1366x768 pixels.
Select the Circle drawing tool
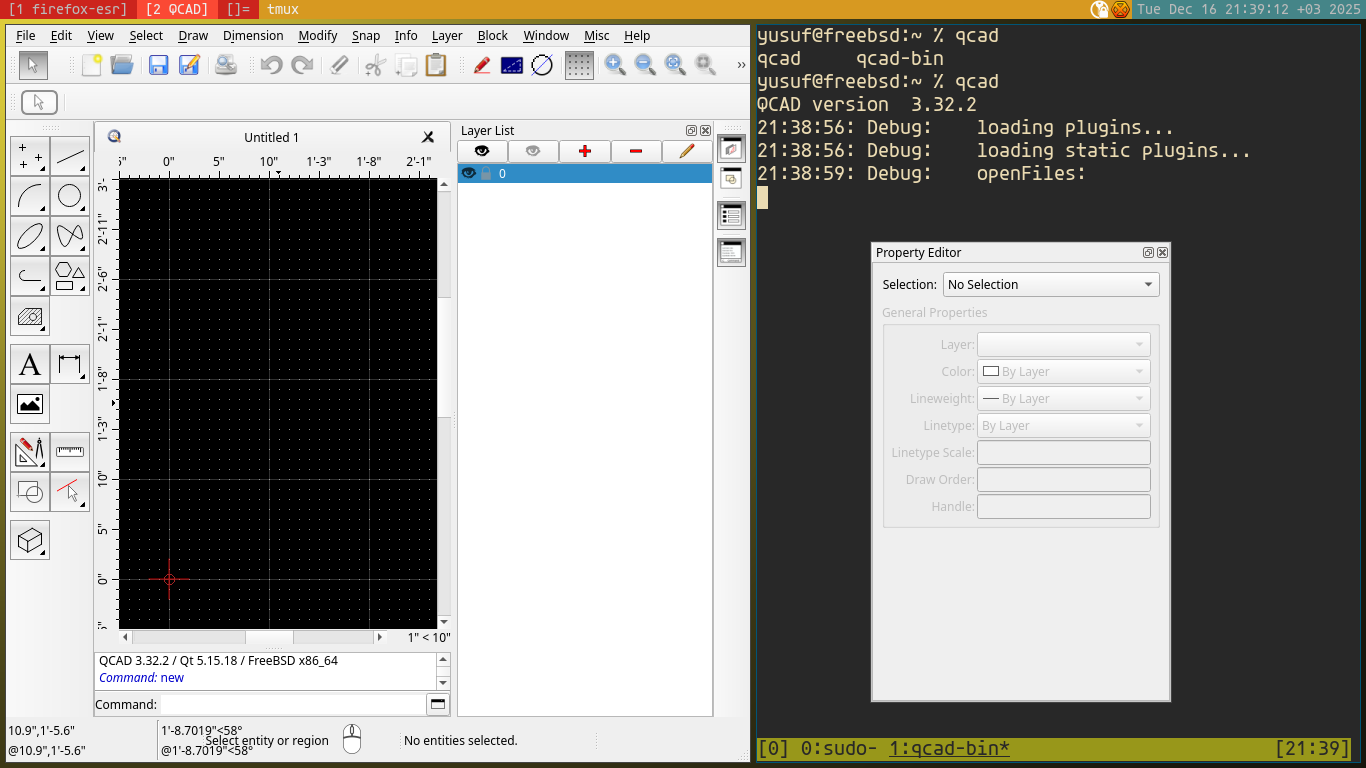pos(69,196)
